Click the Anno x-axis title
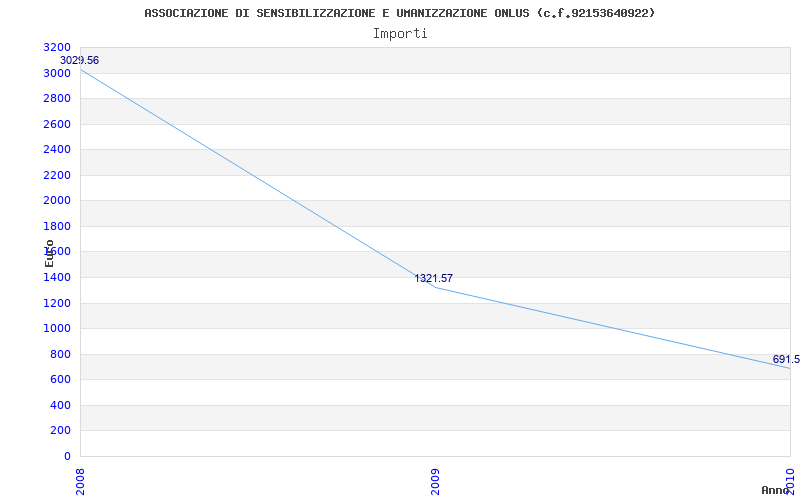This screenshot has width=800, height=500. 776,490
